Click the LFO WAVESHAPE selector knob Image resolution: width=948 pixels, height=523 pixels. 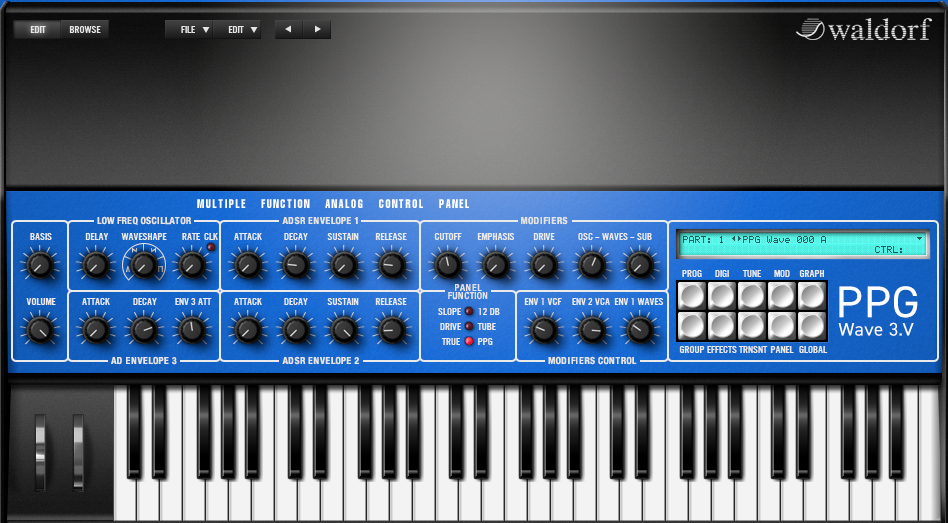click(x=144, y=265)
